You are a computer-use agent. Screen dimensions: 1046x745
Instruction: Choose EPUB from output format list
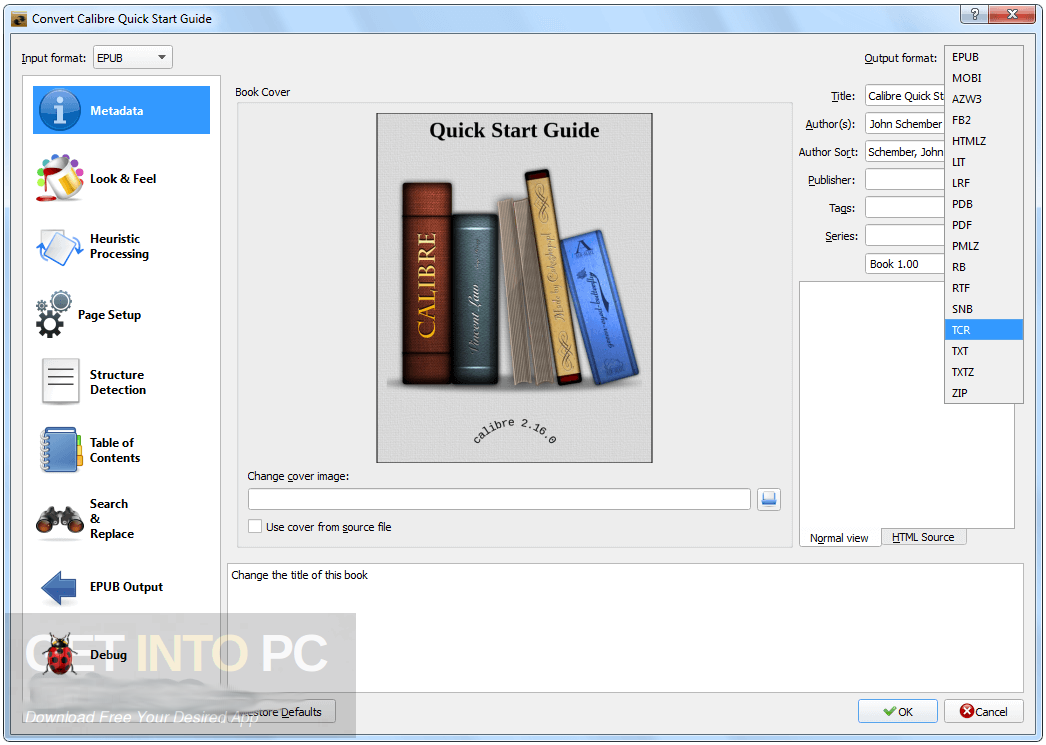tap(983, 57)
